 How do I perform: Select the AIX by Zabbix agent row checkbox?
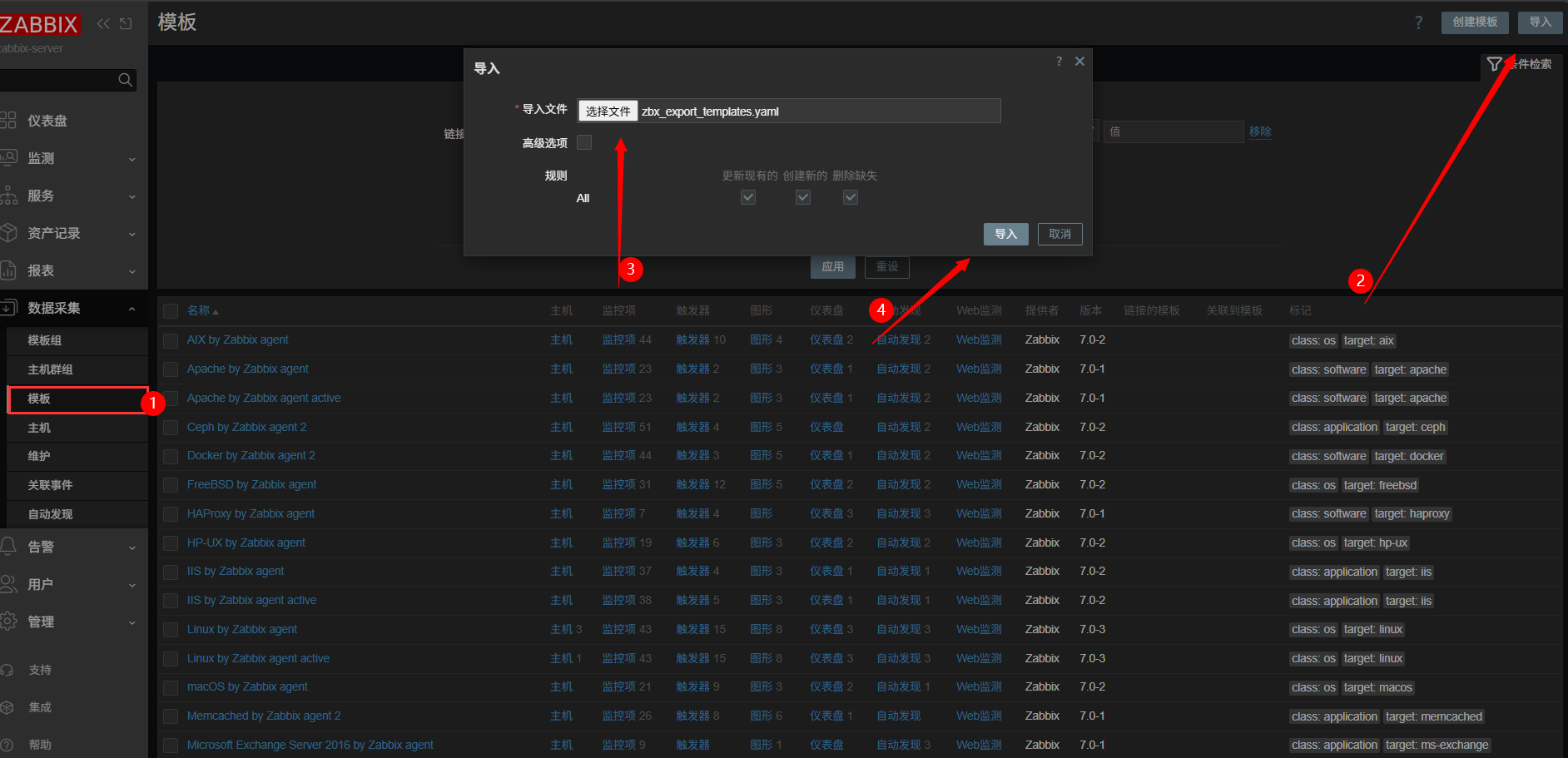(171, 340)
